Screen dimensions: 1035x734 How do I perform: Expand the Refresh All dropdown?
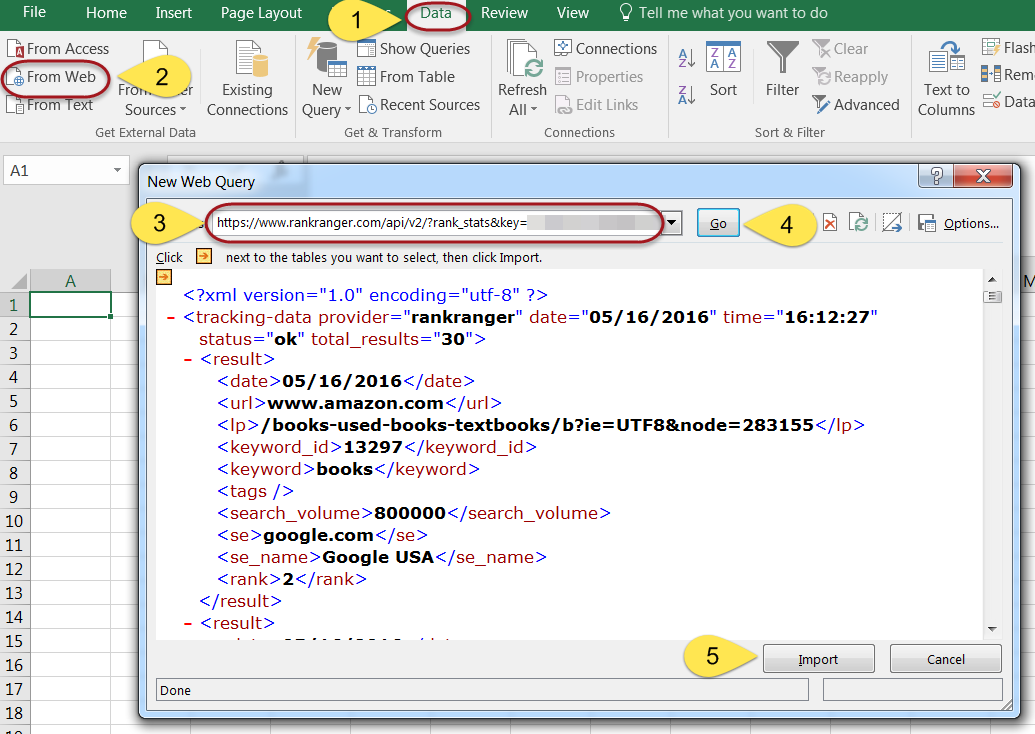[x=522, y=110]
